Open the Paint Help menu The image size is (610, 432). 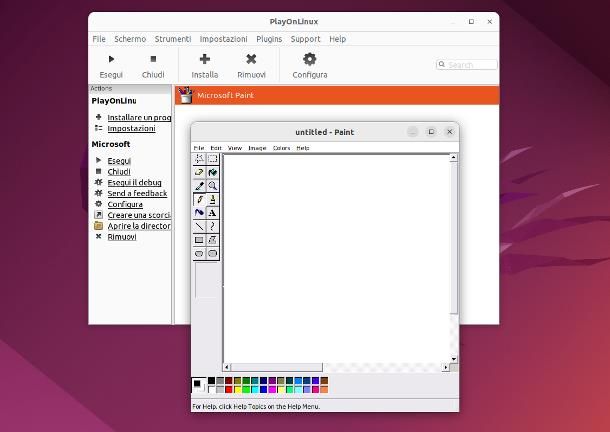(x=303, y=148)
